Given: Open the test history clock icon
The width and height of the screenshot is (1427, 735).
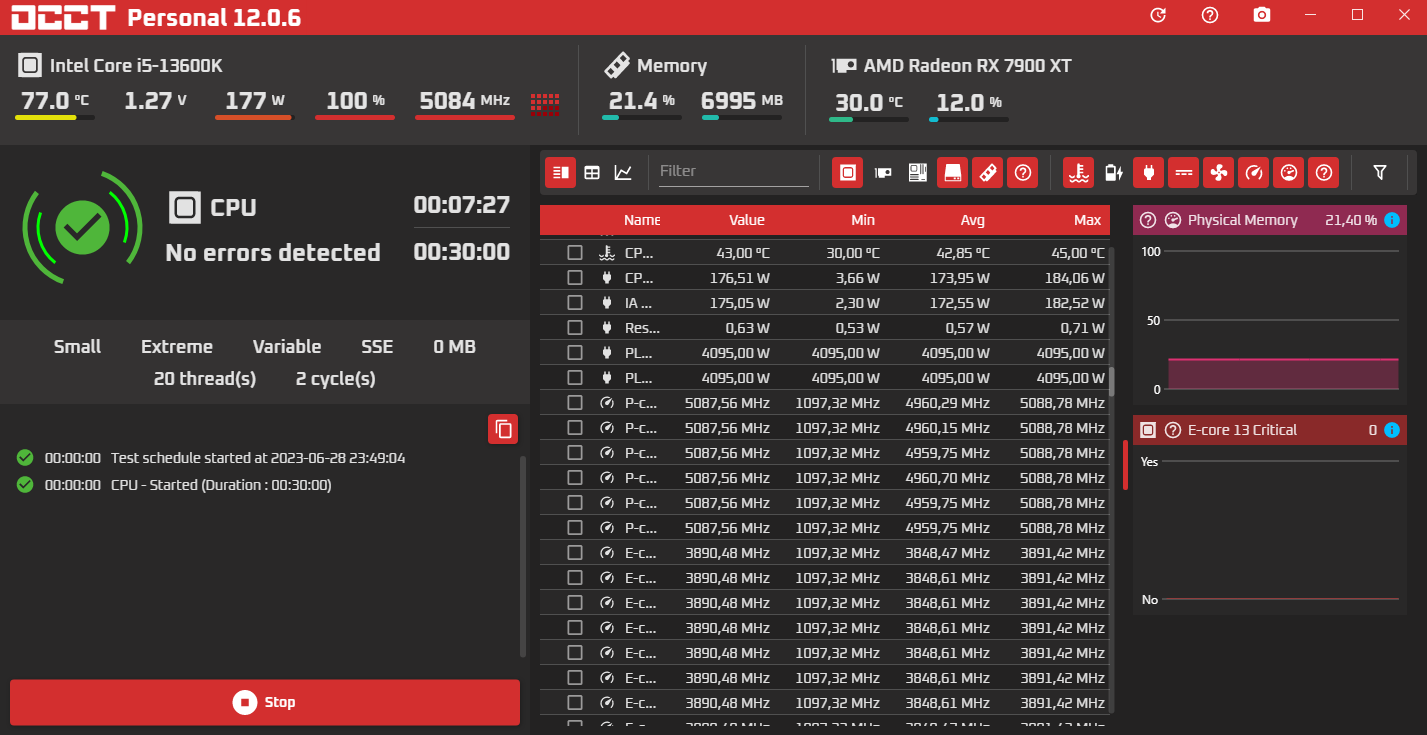Looking at the screenshot, I should (x=1158, y=15).
